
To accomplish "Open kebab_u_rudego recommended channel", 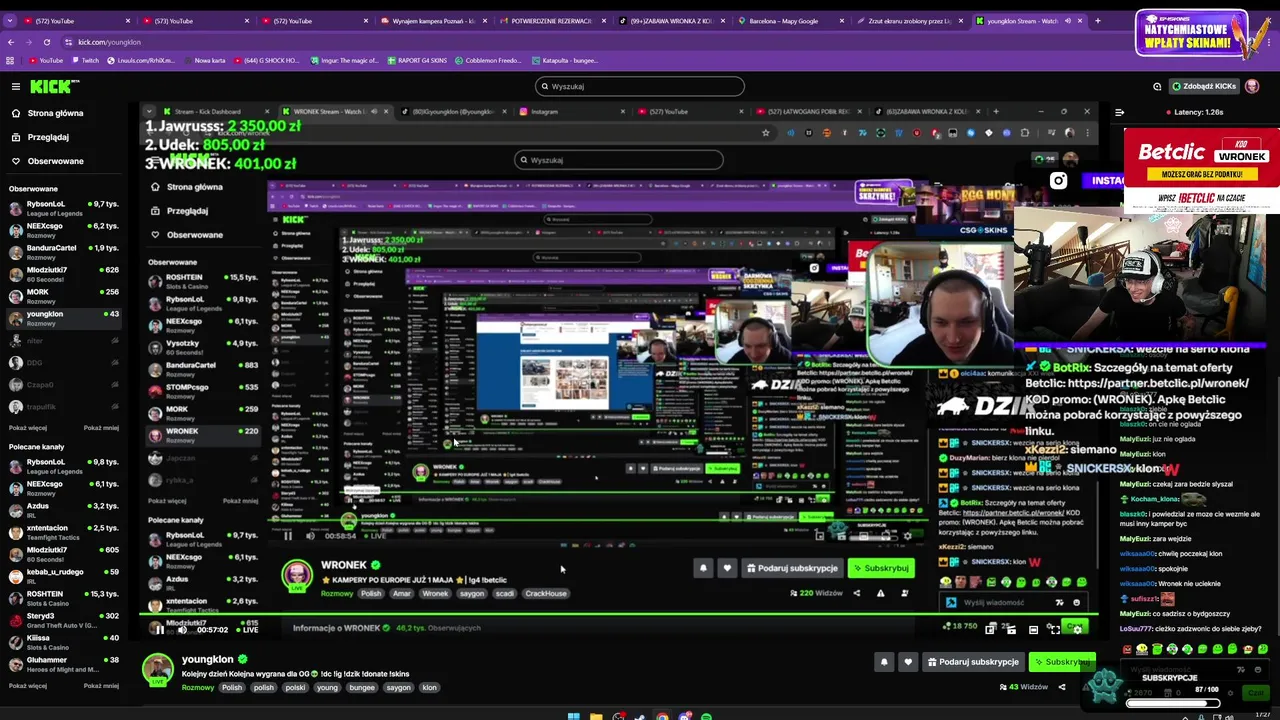I will tap(64, 575).
